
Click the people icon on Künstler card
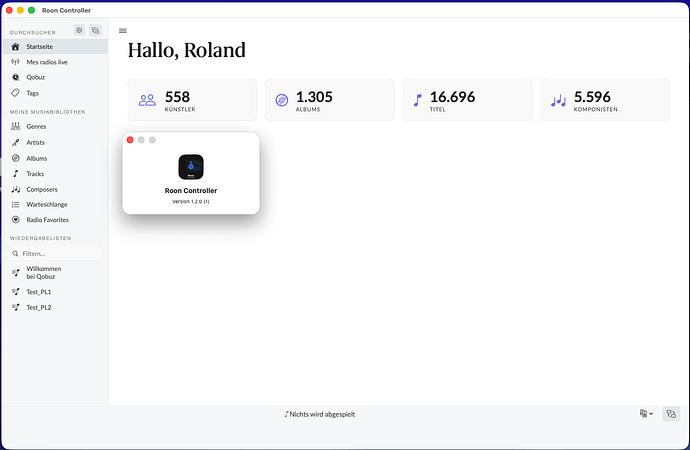tap(147, 100)
